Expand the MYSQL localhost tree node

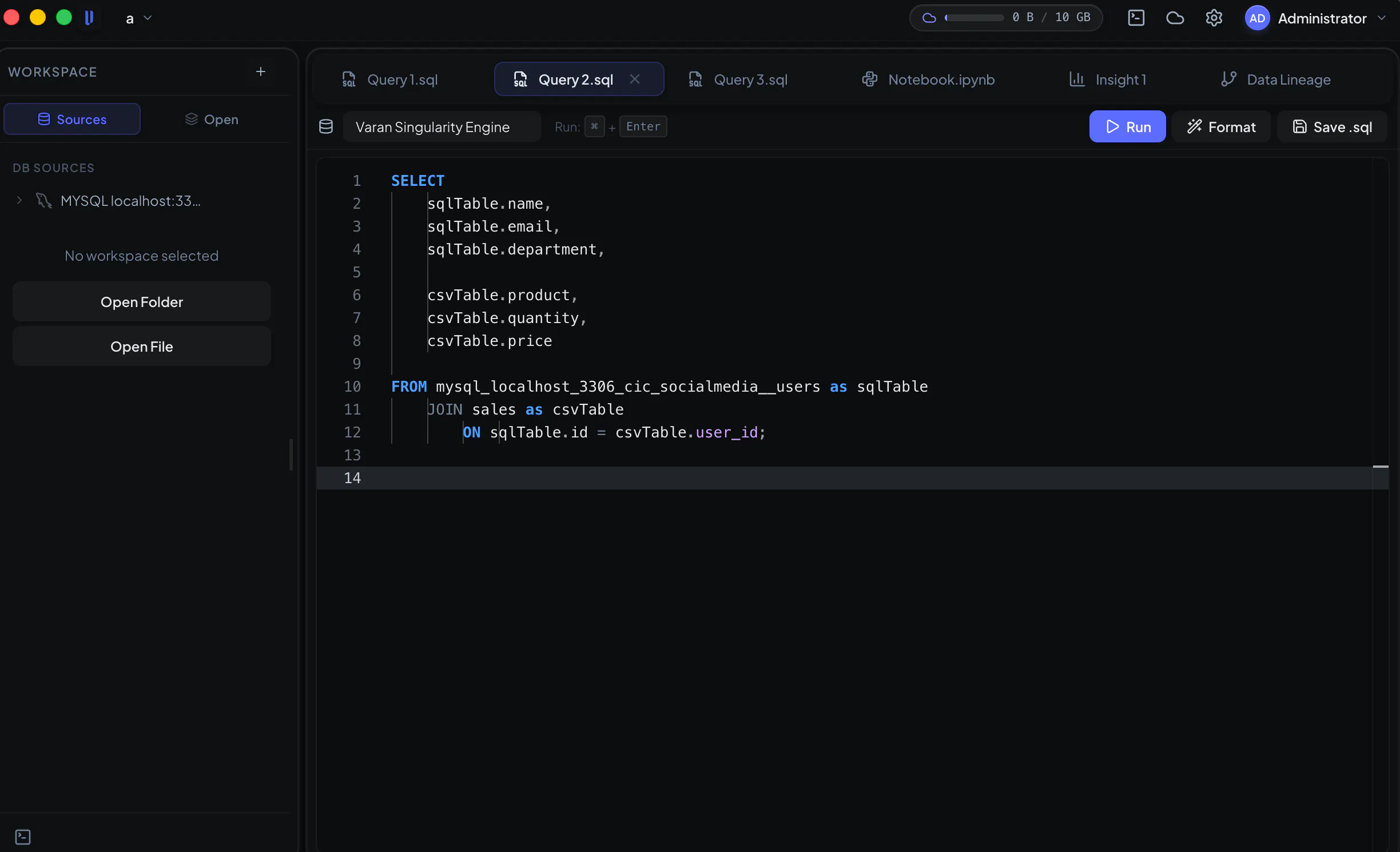point(19,200)
